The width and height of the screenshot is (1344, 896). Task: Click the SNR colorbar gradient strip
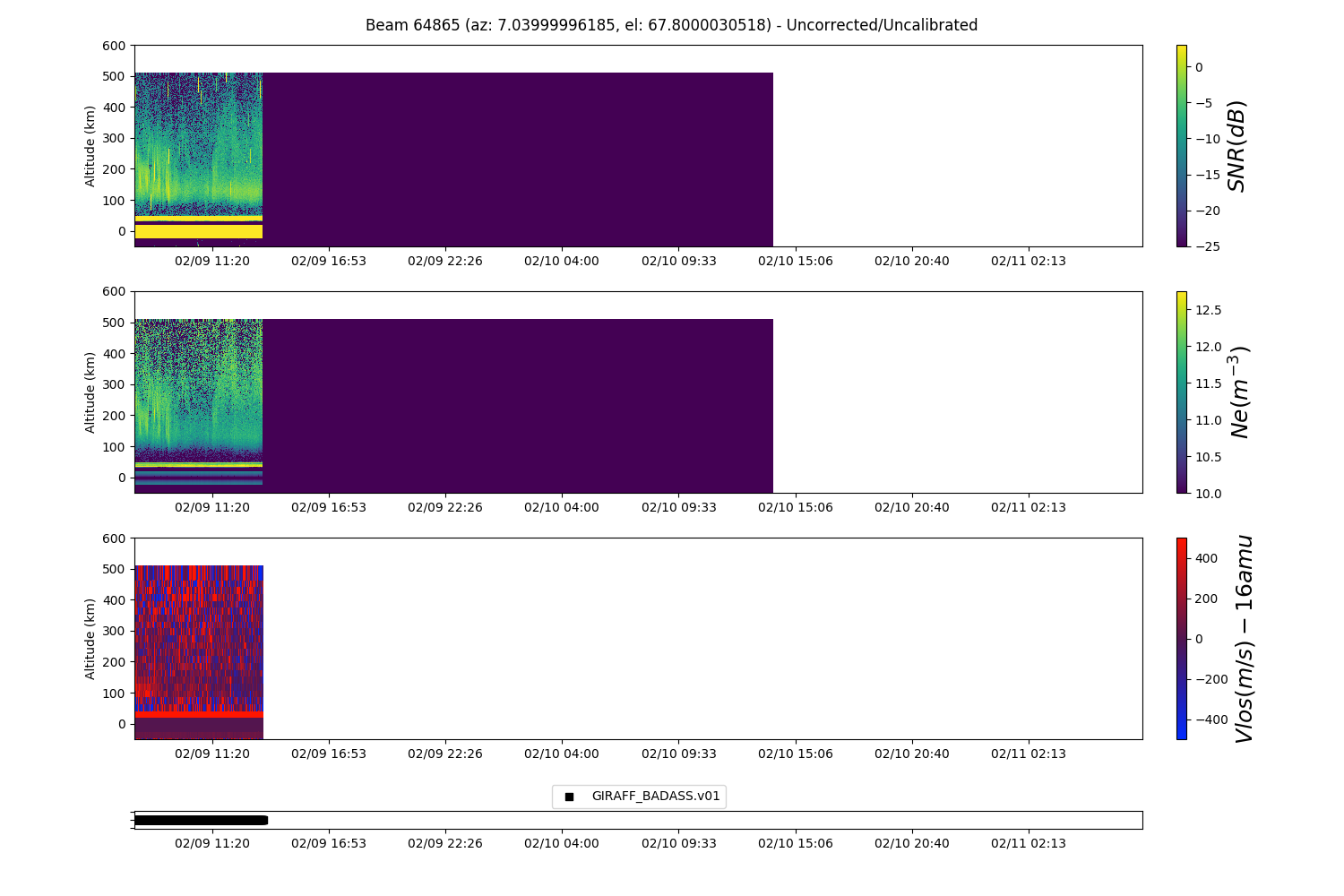coord(1181,145)
